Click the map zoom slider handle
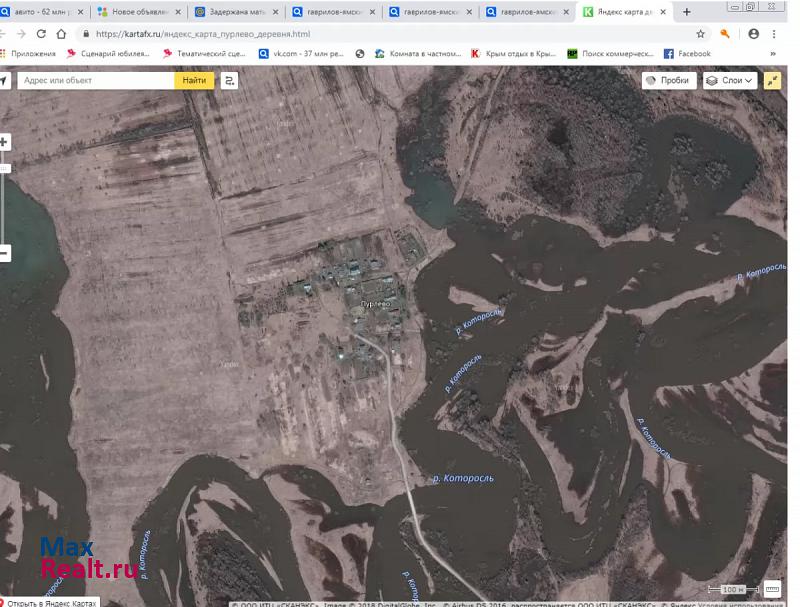This screenshot has height=607, width=800. point(4,168)
